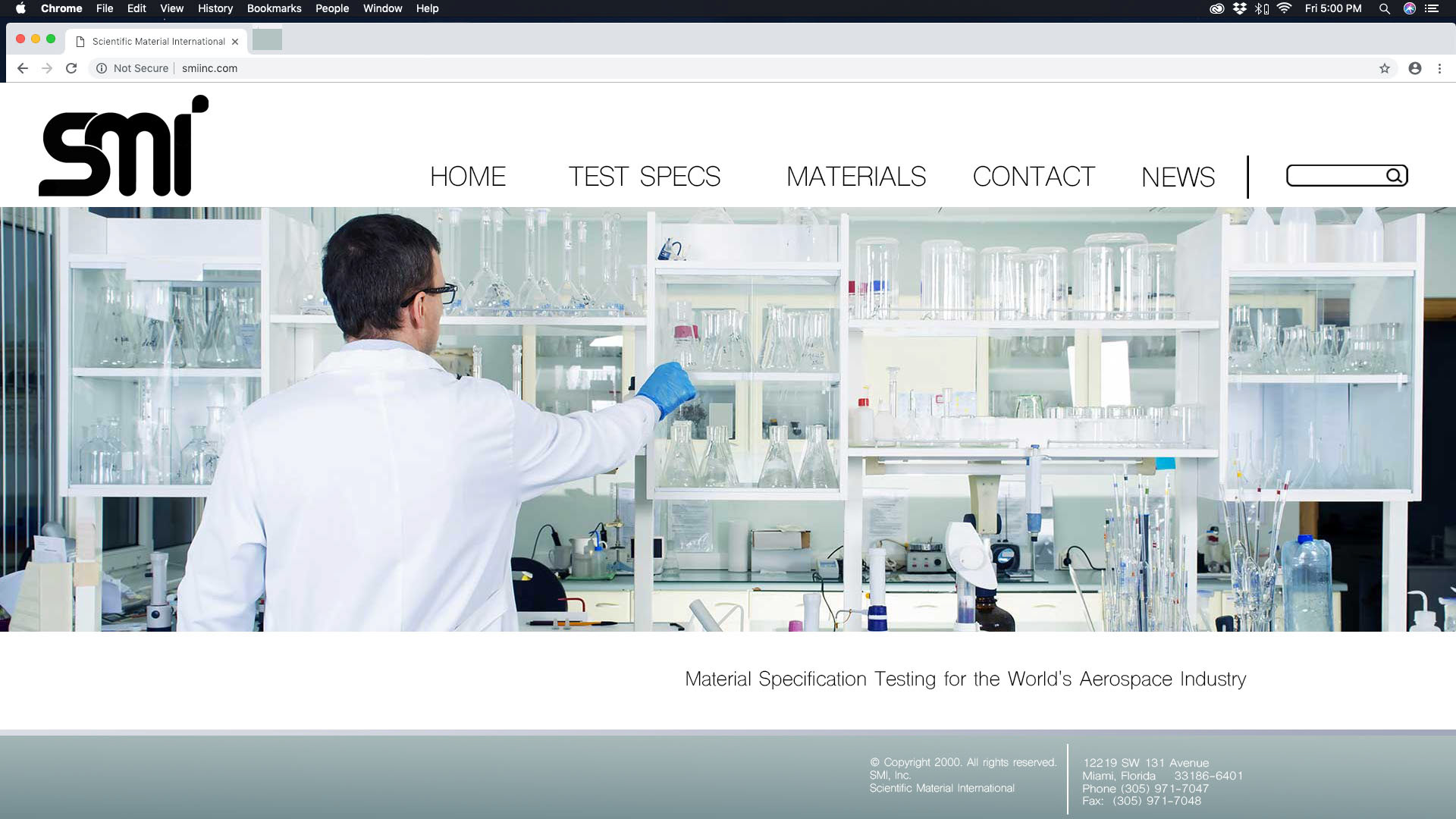The height and width of the screenshot is (819, 1456).
Task: Click the browser back arrow
Action: 23,68
